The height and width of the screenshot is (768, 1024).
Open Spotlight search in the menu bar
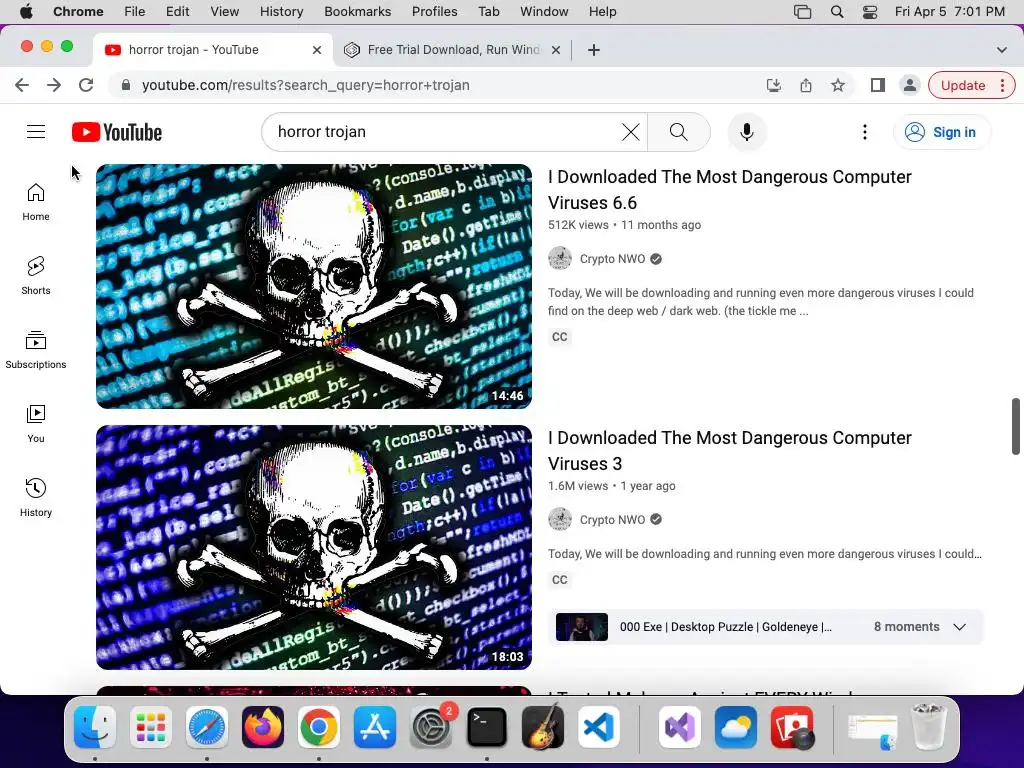click(x=837, y=12)
